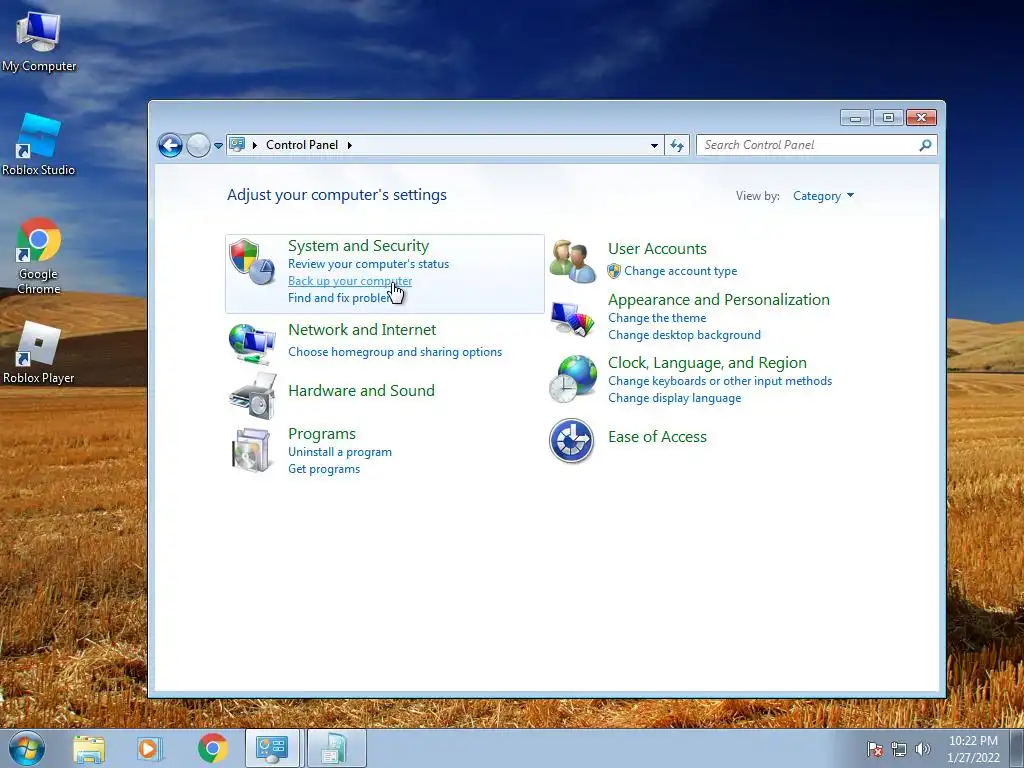Click the greyed Forward navigation button

(198, 145)
